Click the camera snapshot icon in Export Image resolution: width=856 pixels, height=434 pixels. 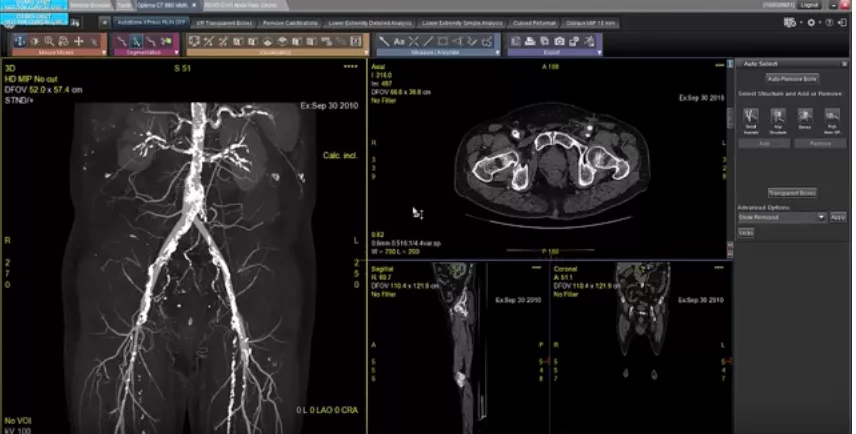[560, 41]
